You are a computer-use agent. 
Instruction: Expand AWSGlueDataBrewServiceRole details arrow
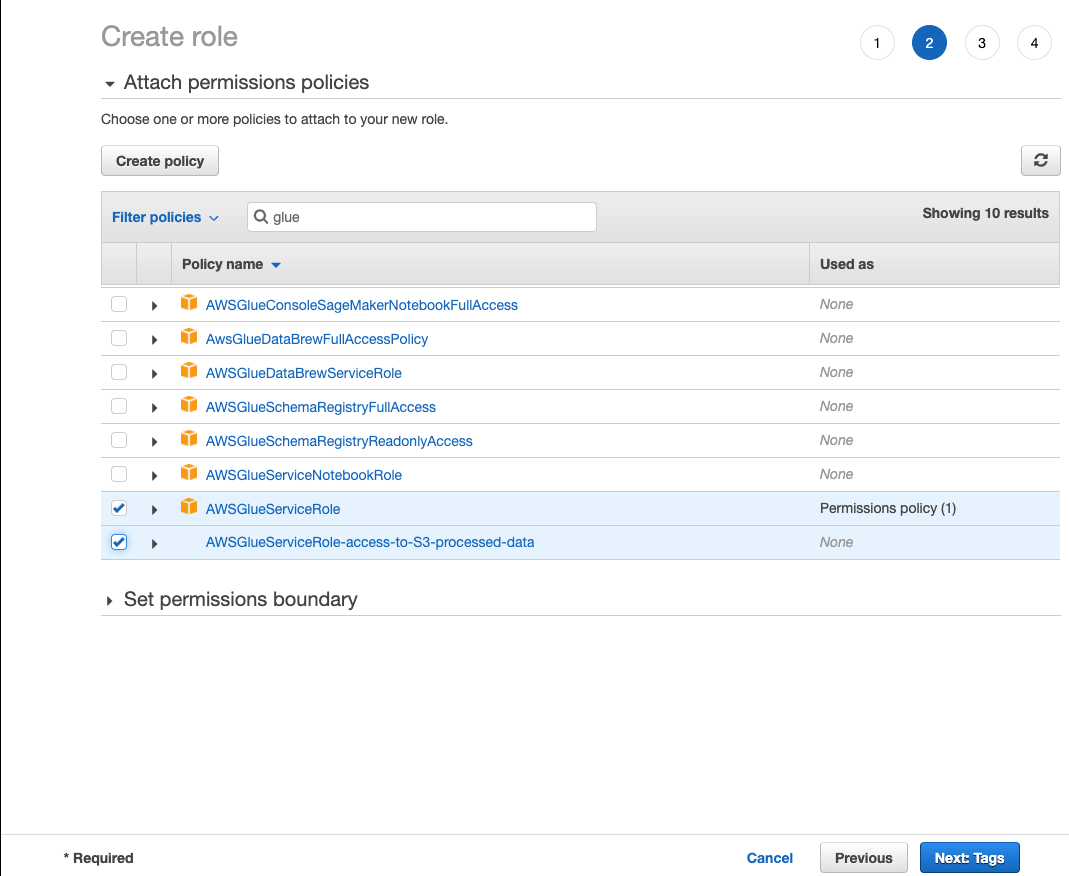coord(155,374)
